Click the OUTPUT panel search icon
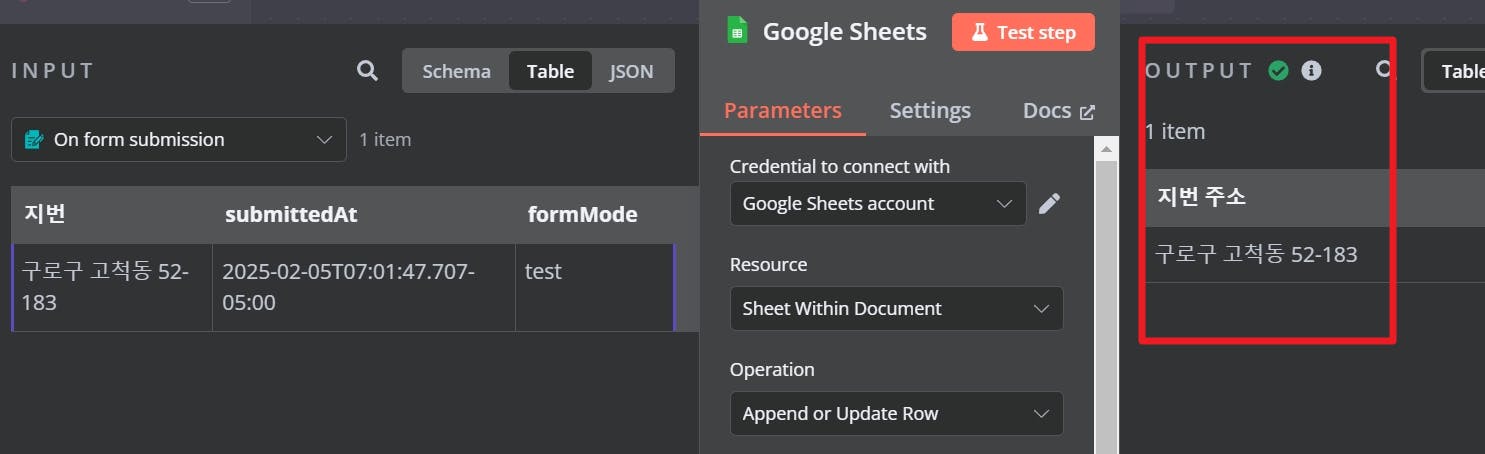This screenshot has width=1485, height=454. (x=1384, y=70)
